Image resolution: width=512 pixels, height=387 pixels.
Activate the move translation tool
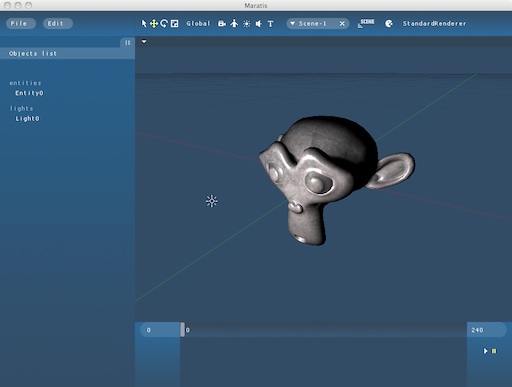coord(154,24)
